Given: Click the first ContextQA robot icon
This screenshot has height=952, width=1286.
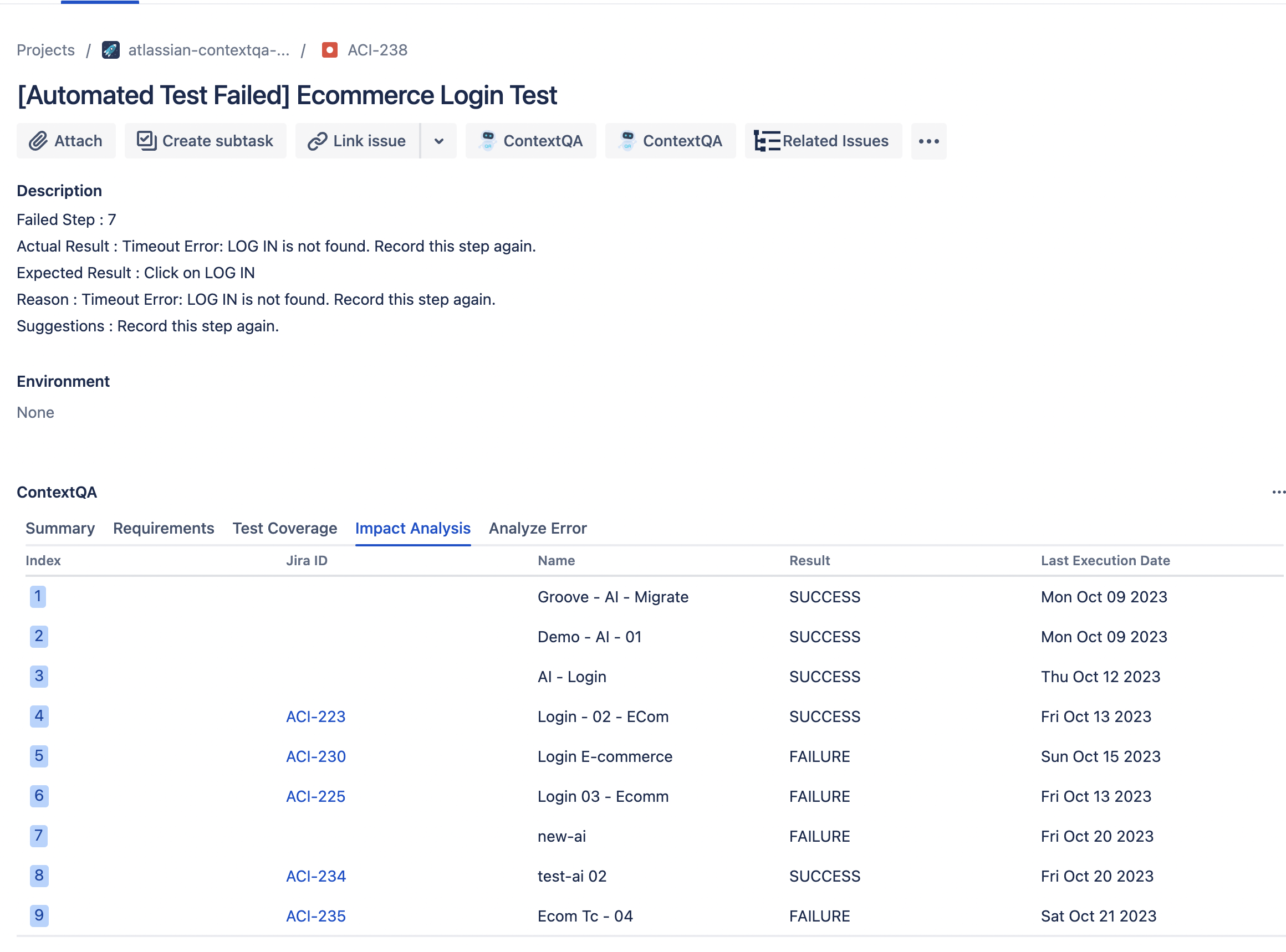Looking at the screenshot, I should (x=488, y=141).
